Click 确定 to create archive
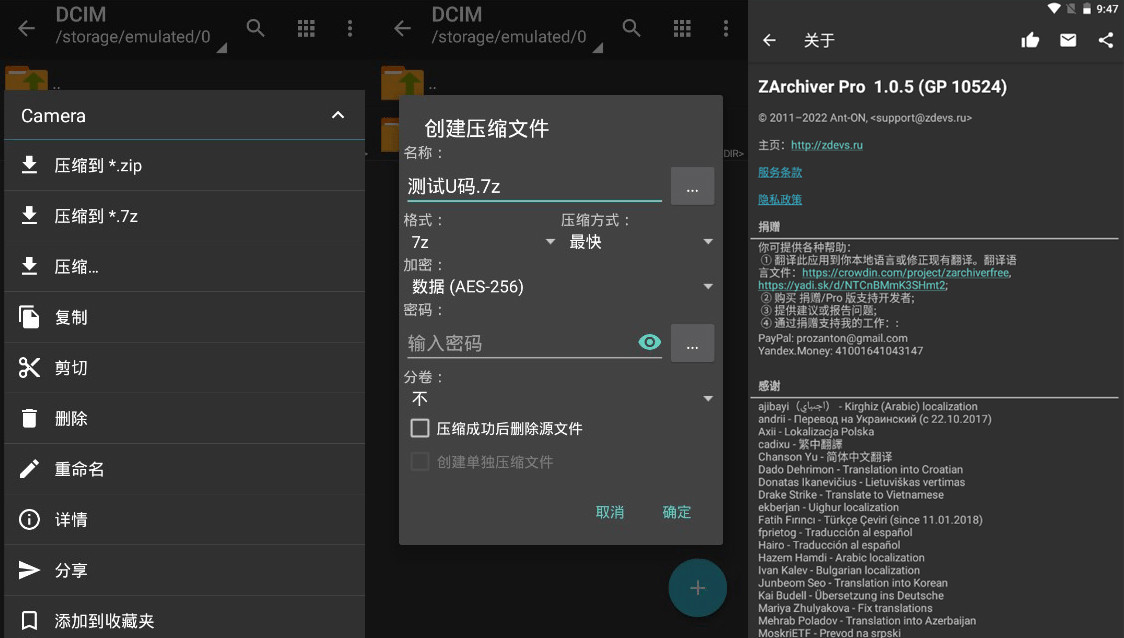The height and width of the screenshot is (638, 1124). (x=677, y=512)
